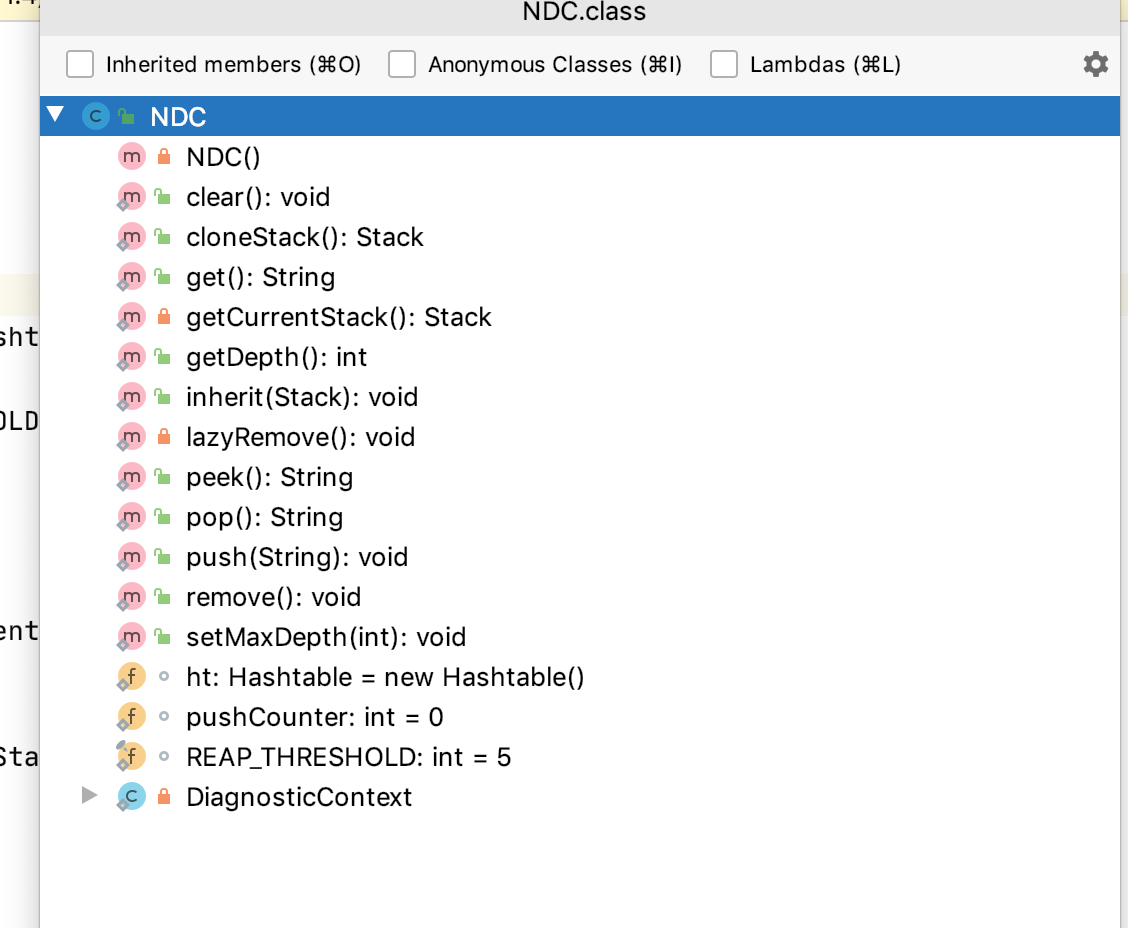Viewport: 1128px width, 928px height.
Task: Enable the Anonymous Classes checkbox
Action: pyautogui.click(x=402, y=64)
